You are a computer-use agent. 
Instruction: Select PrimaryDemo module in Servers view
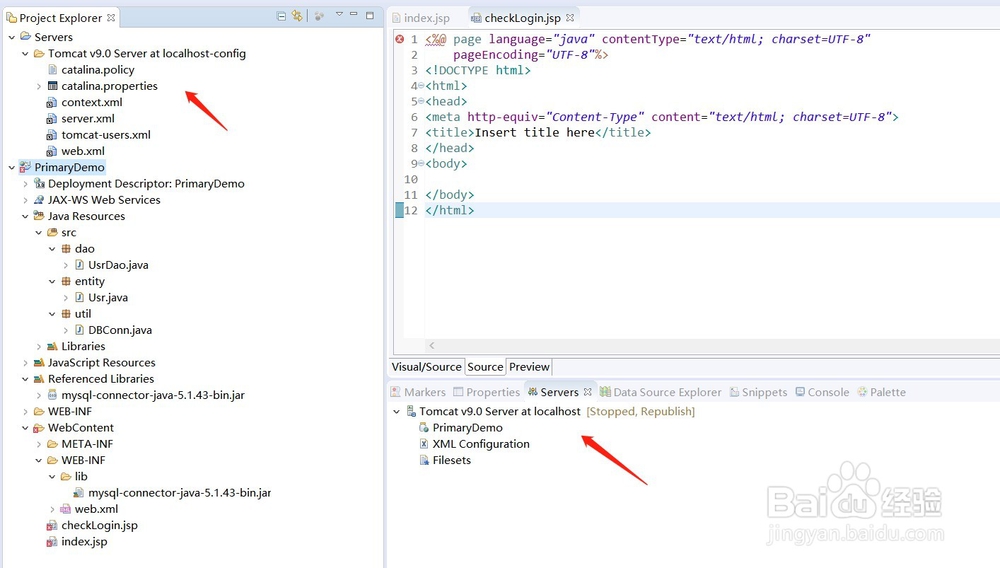pyautogui.click(x=467, y=428)
